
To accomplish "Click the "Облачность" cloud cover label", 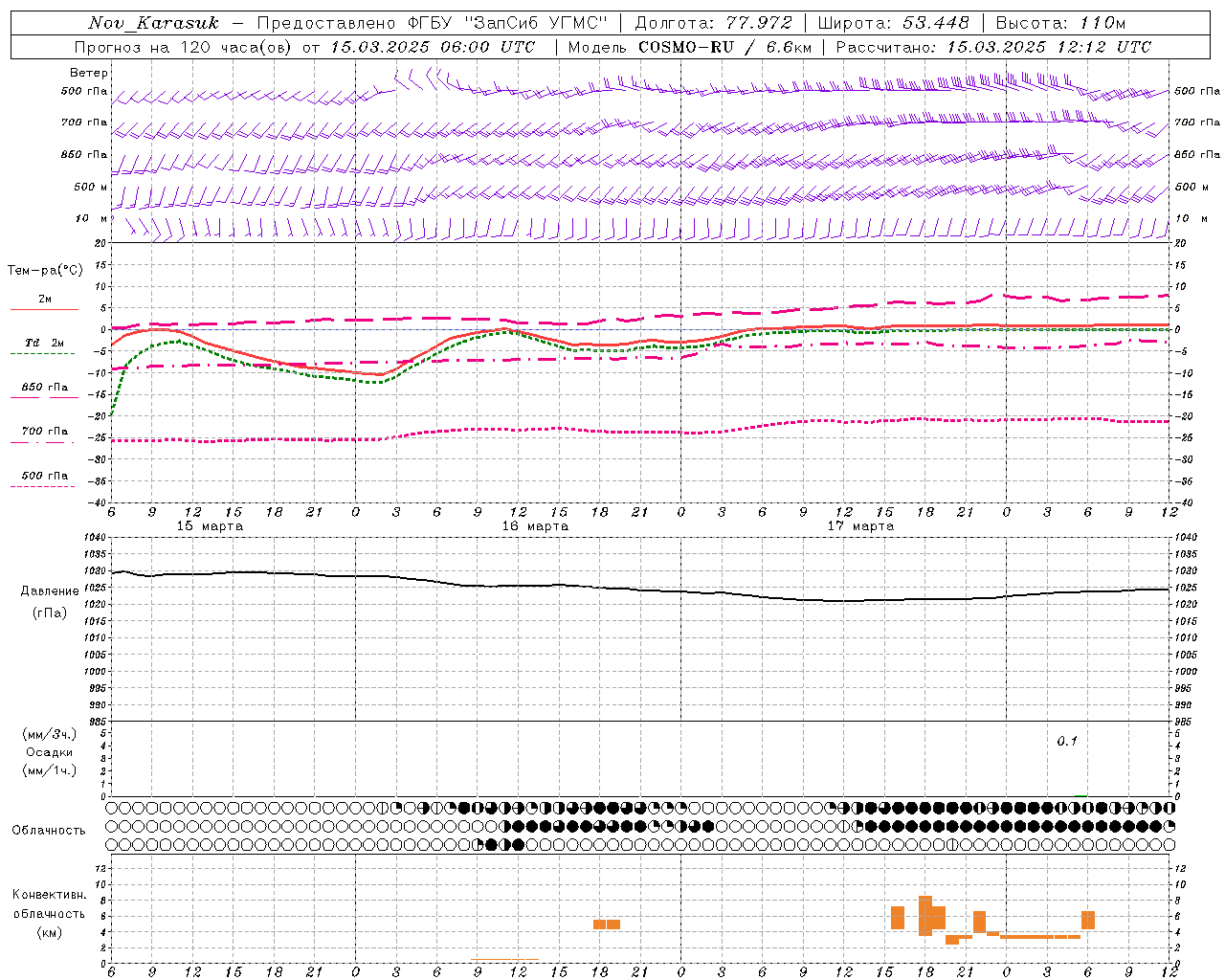I will click(x=49, y=830).
